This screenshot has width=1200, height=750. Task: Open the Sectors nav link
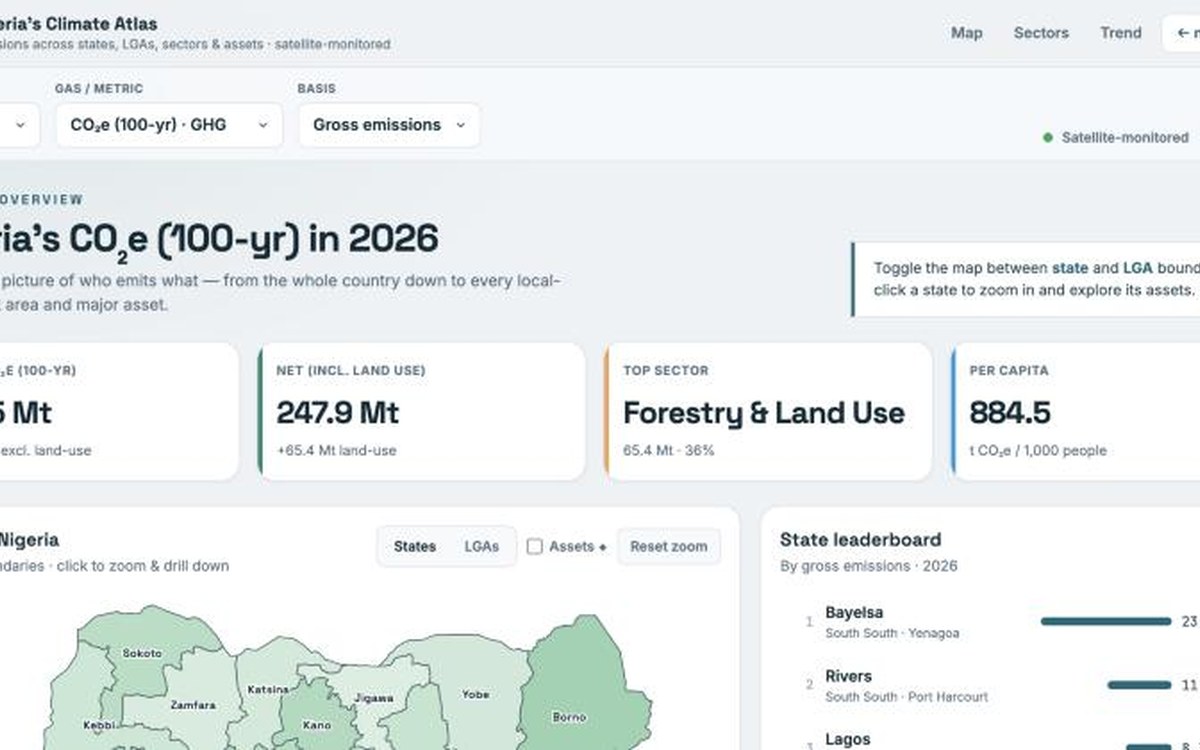click(1041, 33)
